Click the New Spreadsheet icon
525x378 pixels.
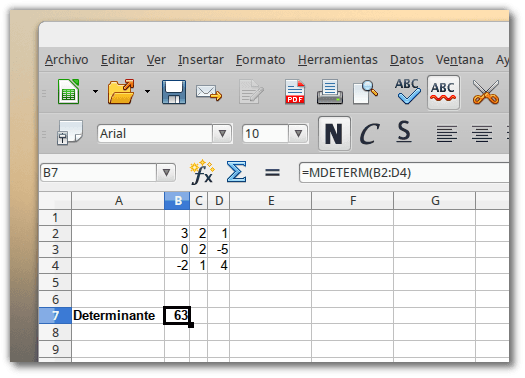[69, 92]
